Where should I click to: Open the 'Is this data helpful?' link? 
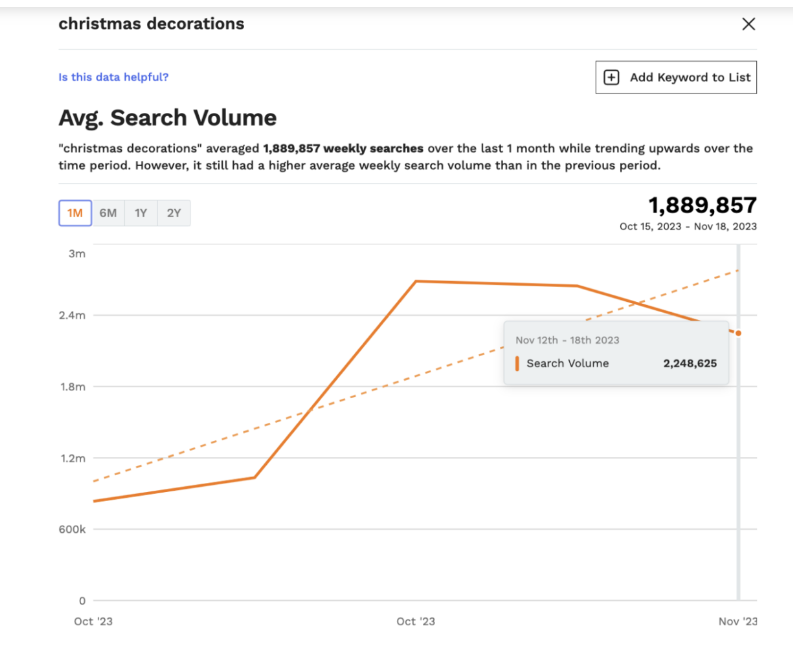click(113, 77)
